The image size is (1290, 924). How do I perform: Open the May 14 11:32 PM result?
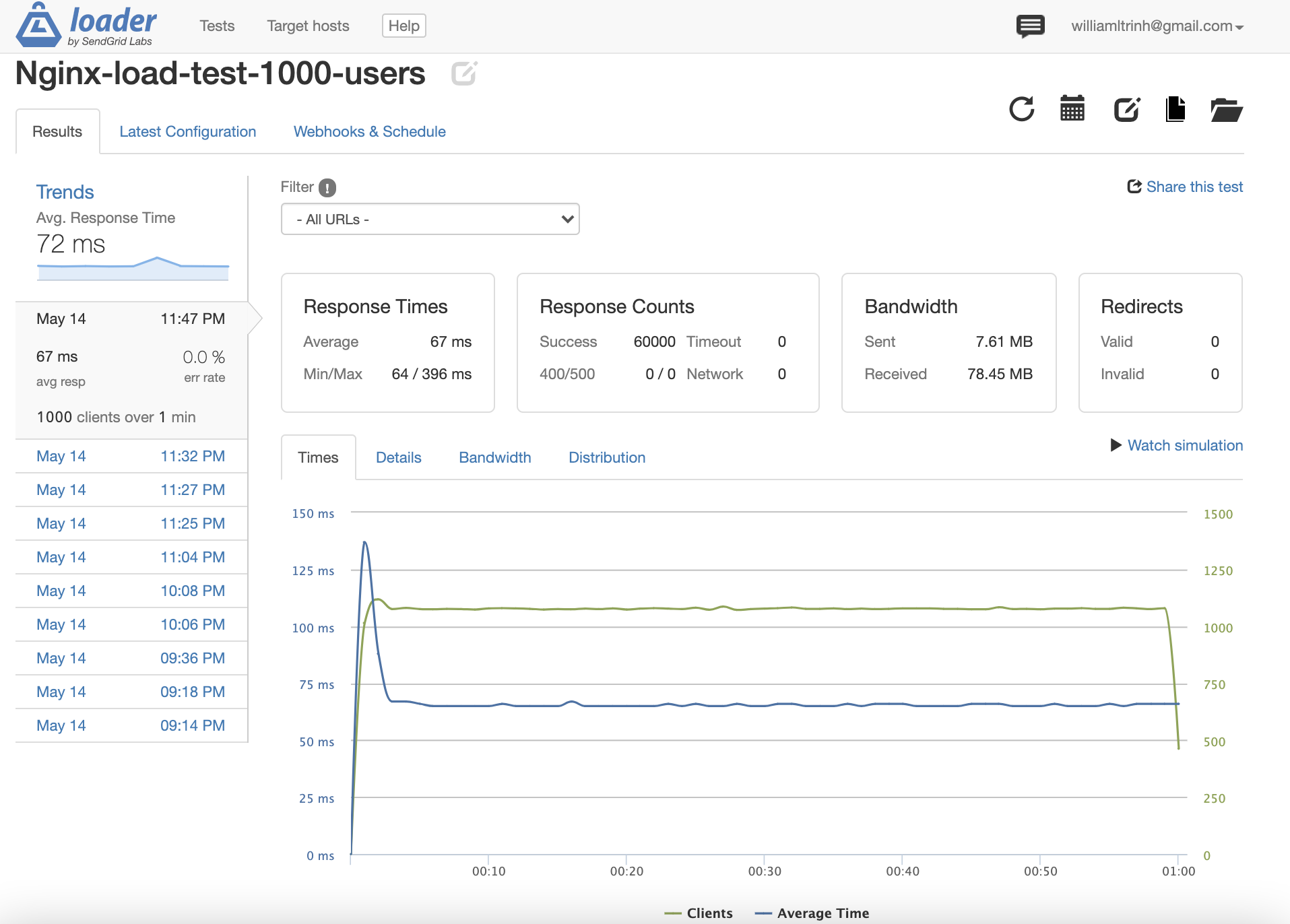(131, 456)
